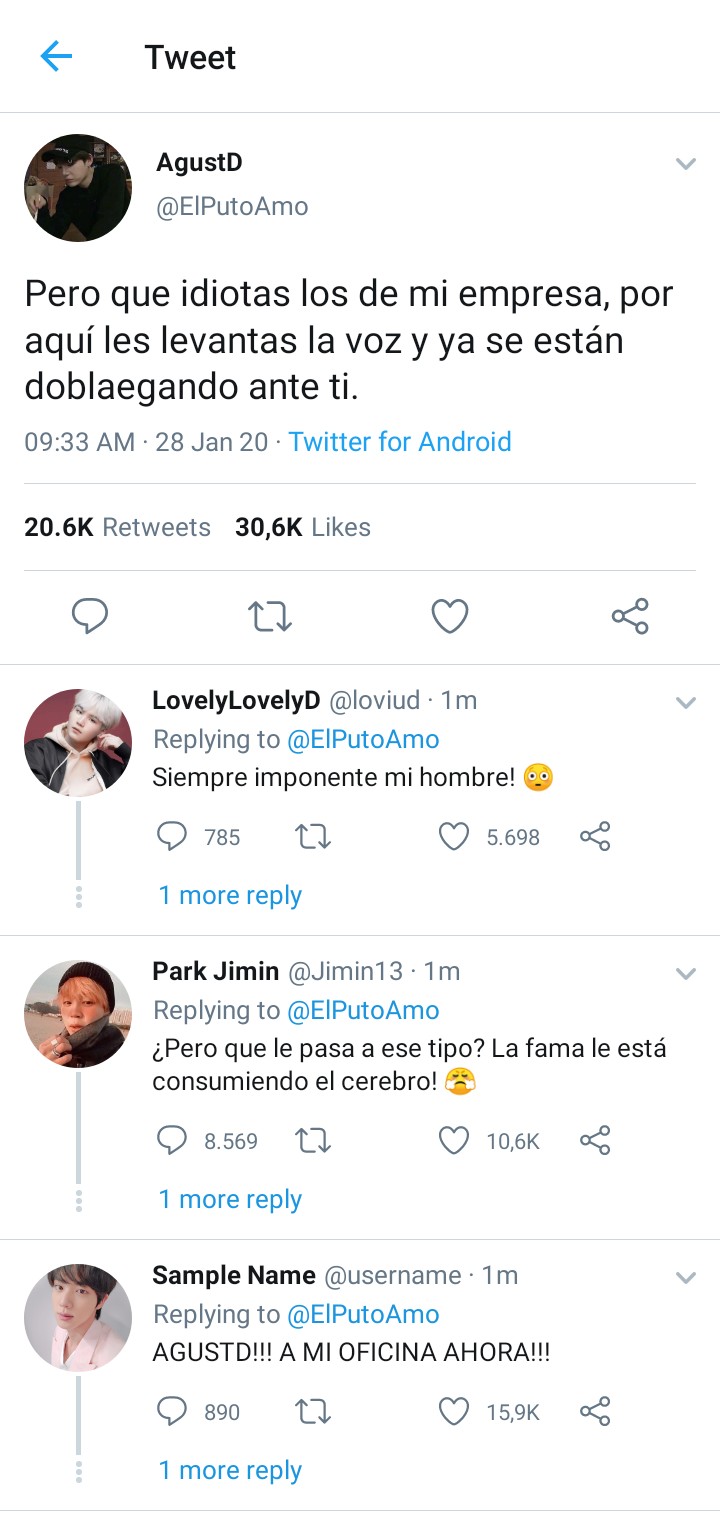Retweet Park Jimin's reply
The width and height of the screenshot is (720, 1513).
pyautogui.click(x=314, y=1140)
